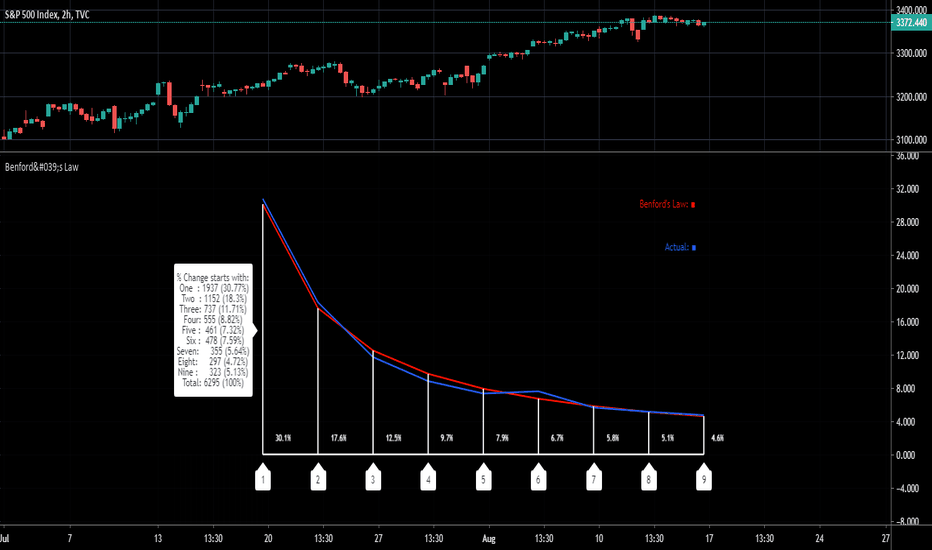Click the 6.7% expected value label
Screen dimensions: 932x550
(x=557, y=438)
